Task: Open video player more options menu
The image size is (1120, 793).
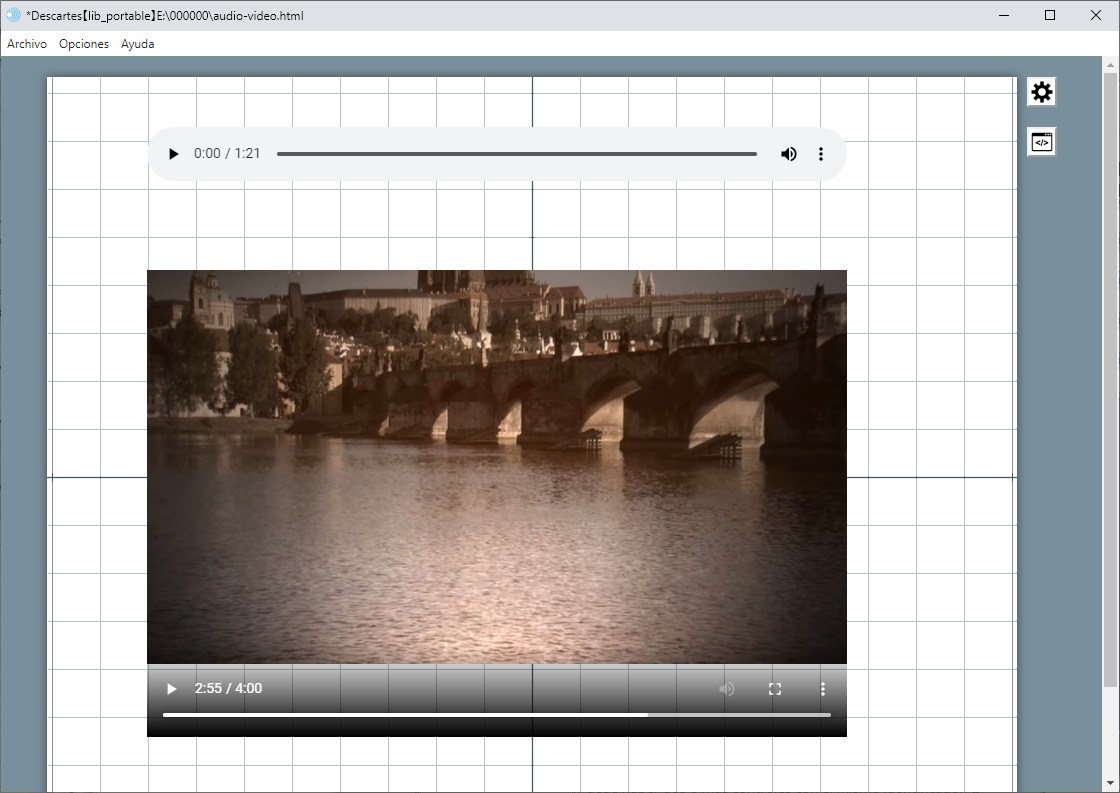Action: pyautogui.click(x=823, y=689)
